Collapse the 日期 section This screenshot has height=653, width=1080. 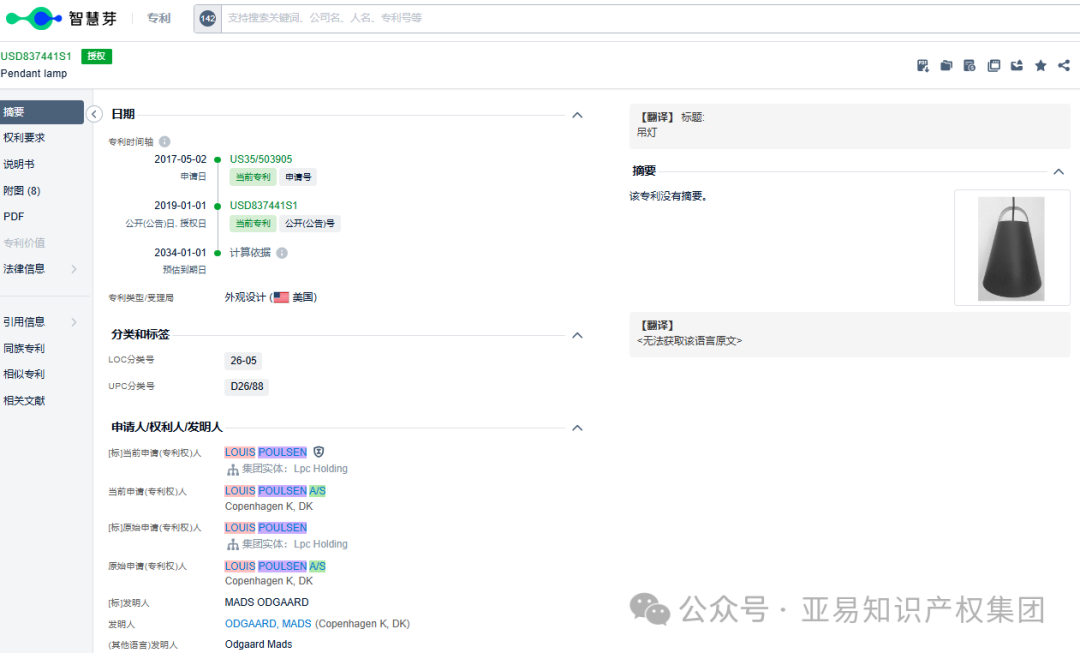pyautogui.click(x=577, y=115)
